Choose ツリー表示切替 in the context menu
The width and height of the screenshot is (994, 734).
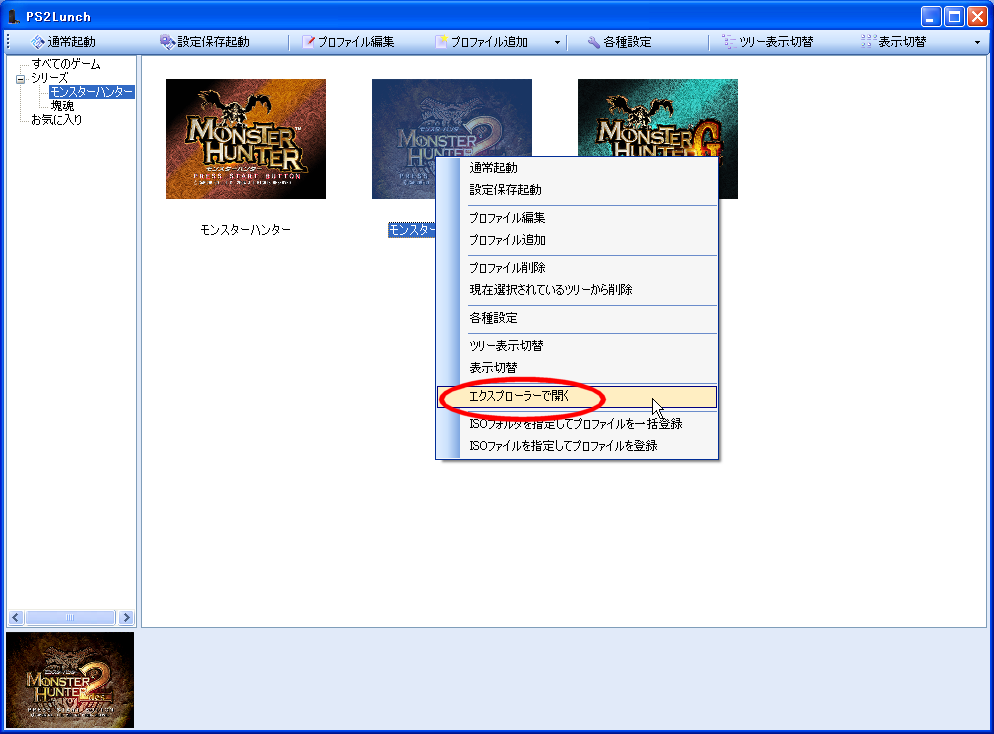(x=577, y=346)
